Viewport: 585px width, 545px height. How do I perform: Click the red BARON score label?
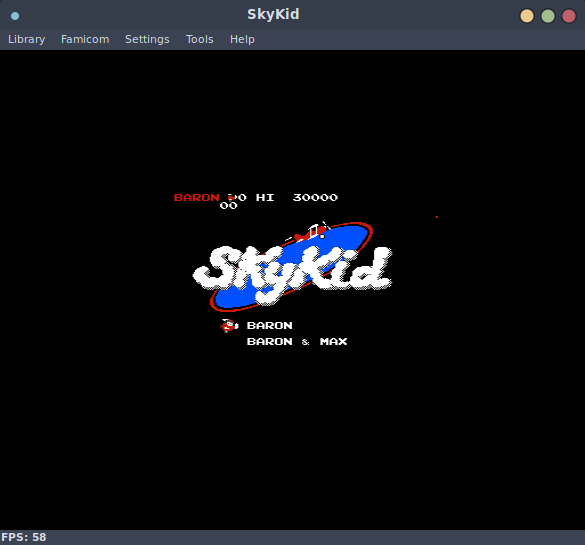197,197
